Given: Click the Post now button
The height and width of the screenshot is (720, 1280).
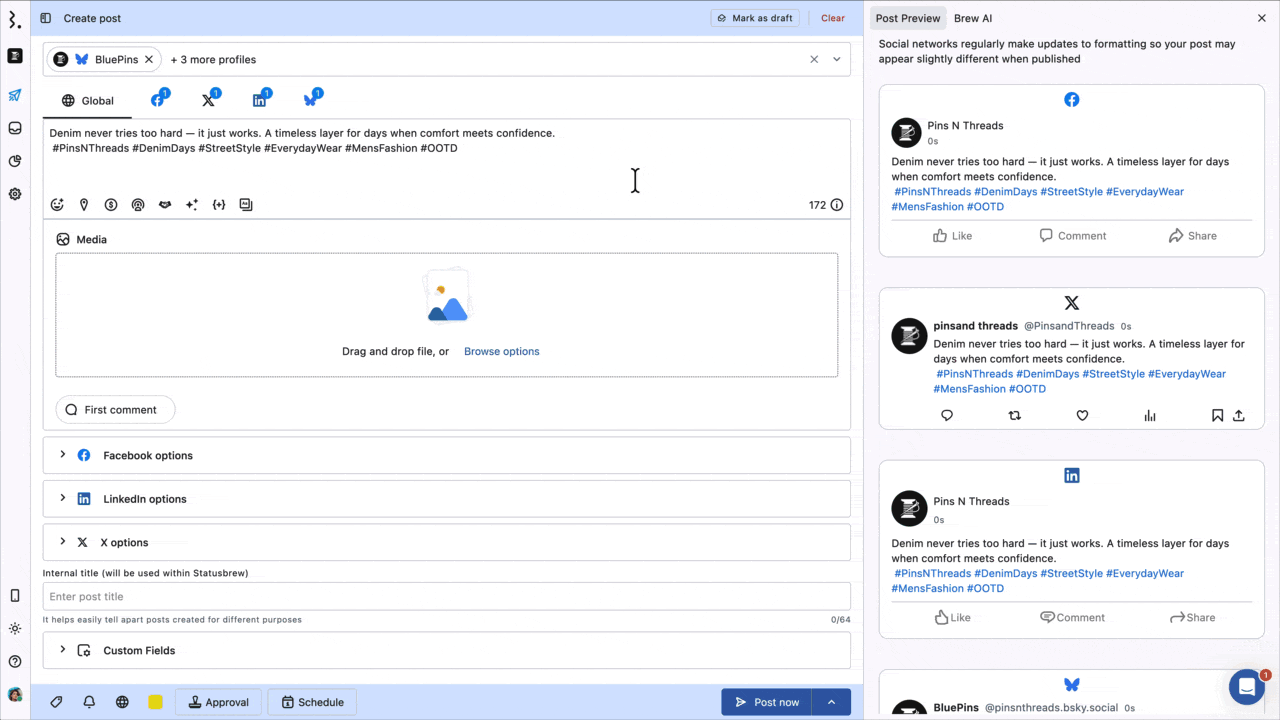Looking at the screenshot, I should point(767,702).
